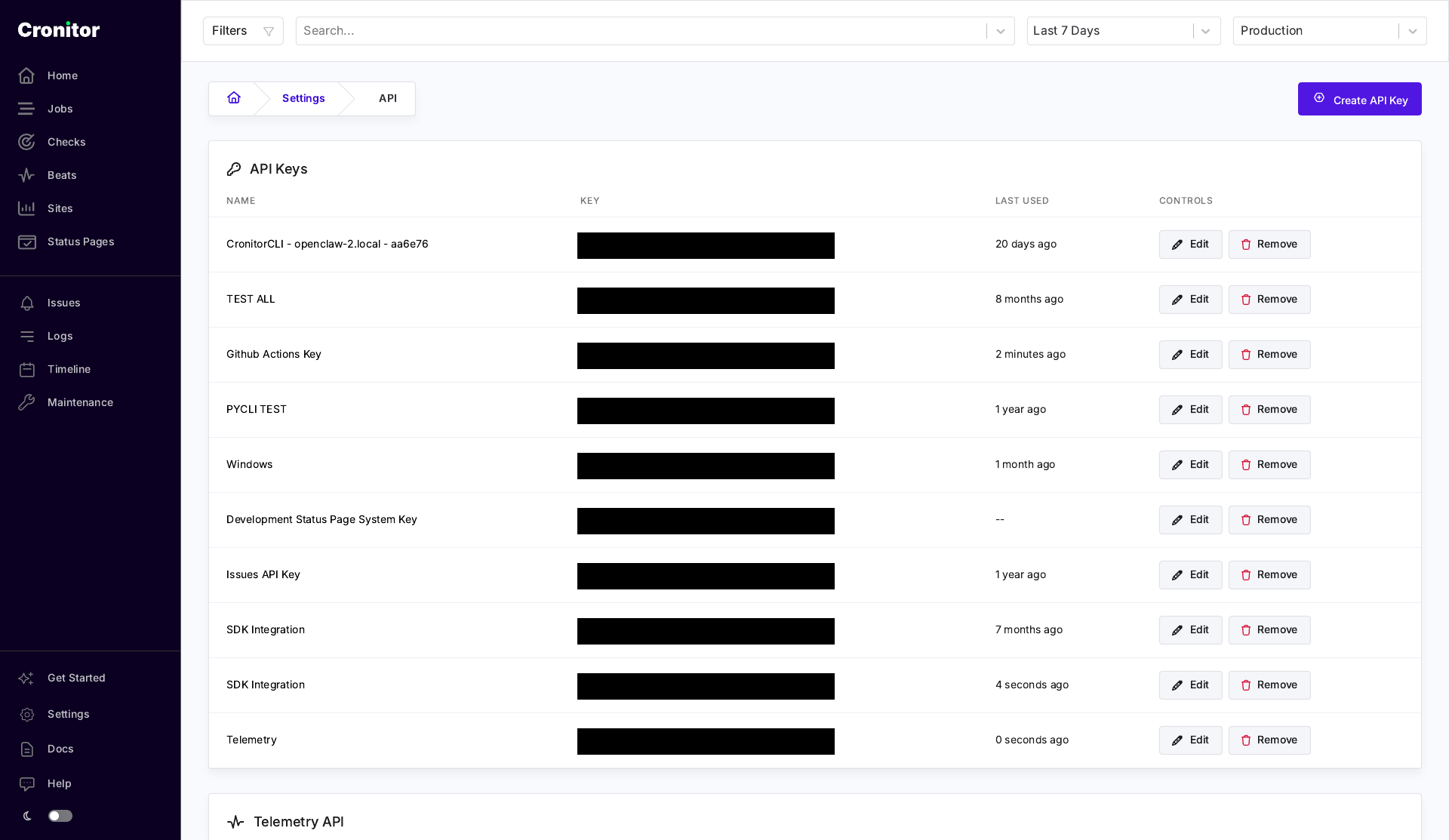The height and width of the screenshot is (840, 1449).
Task: Click trash icon for PYCLI TEST
Action: (x=1246, y=410)
